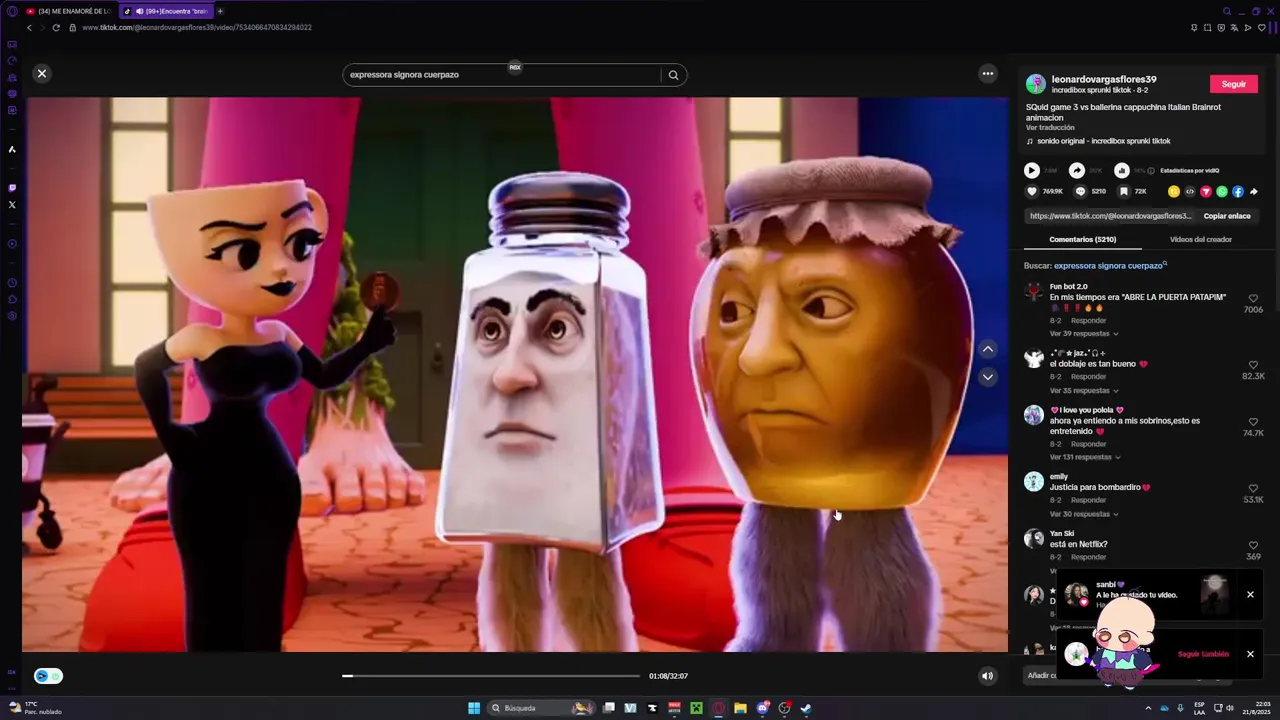Screen dimensions: 1280x720
Task: Open Discord from the taskbar
Action: (762, 708)
